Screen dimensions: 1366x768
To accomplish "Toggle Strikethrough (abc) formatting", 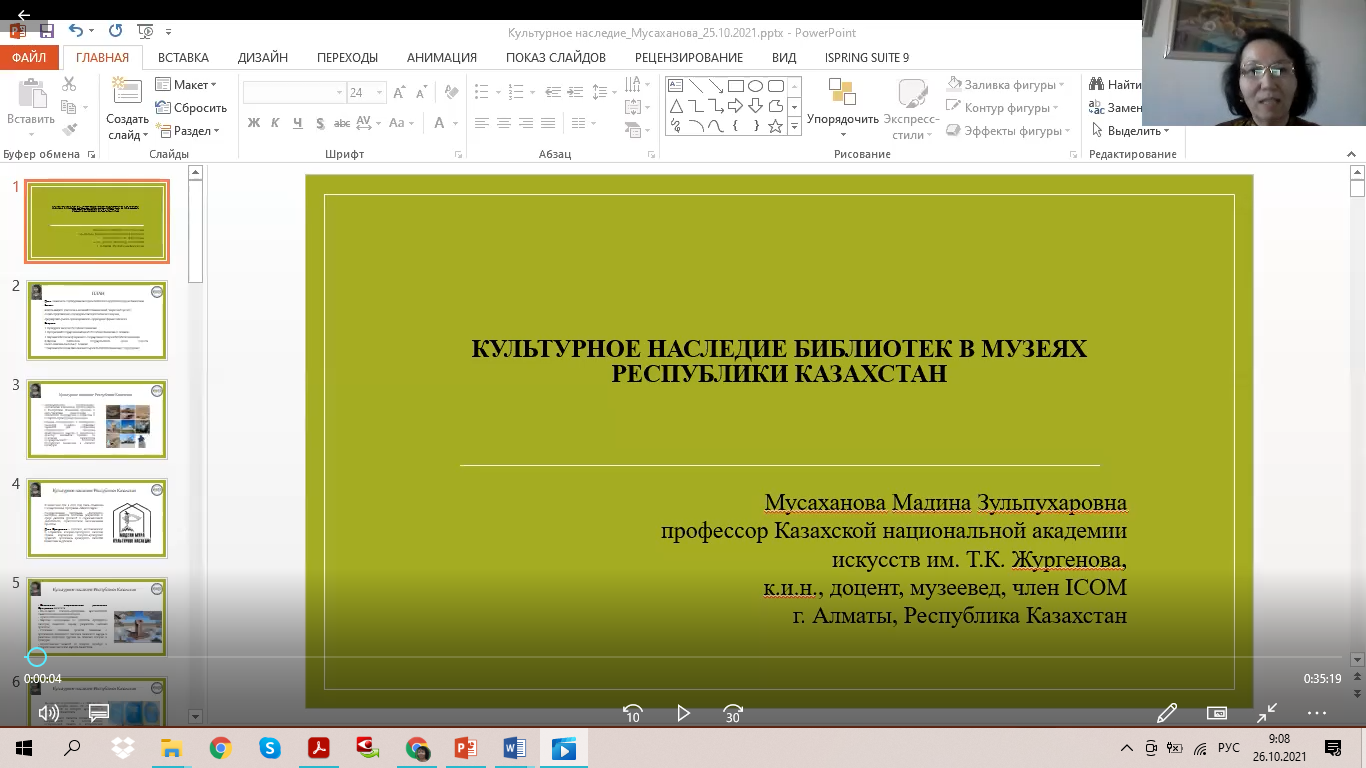I will [x=342, y=123].
